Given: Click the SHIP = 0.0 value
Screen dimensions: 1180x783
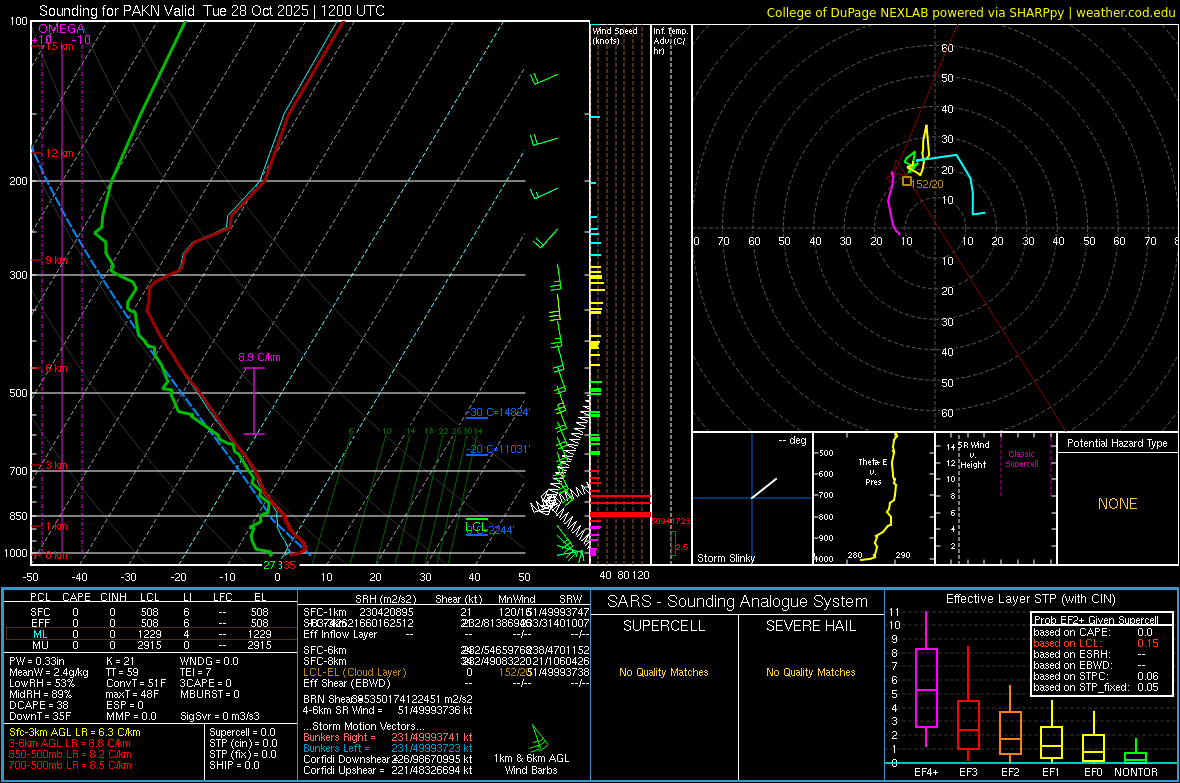Looking at the screenshot, I should [x=234, y=765].
